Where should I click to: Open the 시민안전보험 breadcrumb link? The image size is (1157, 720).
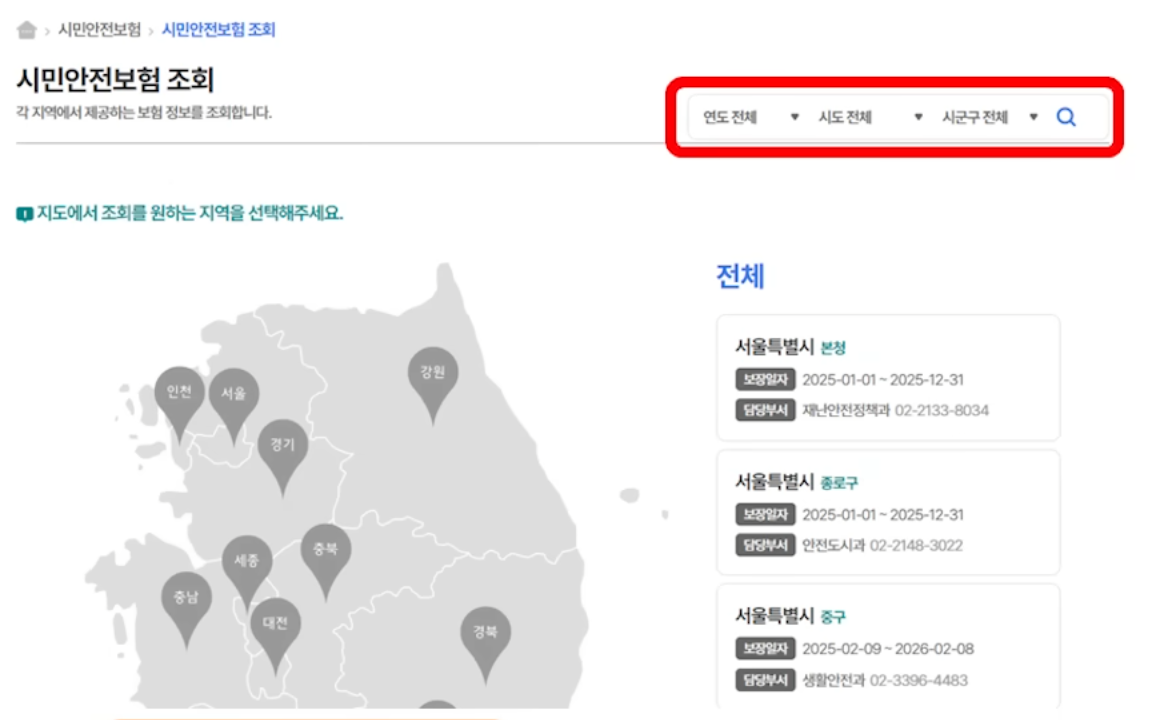[100, 30]
